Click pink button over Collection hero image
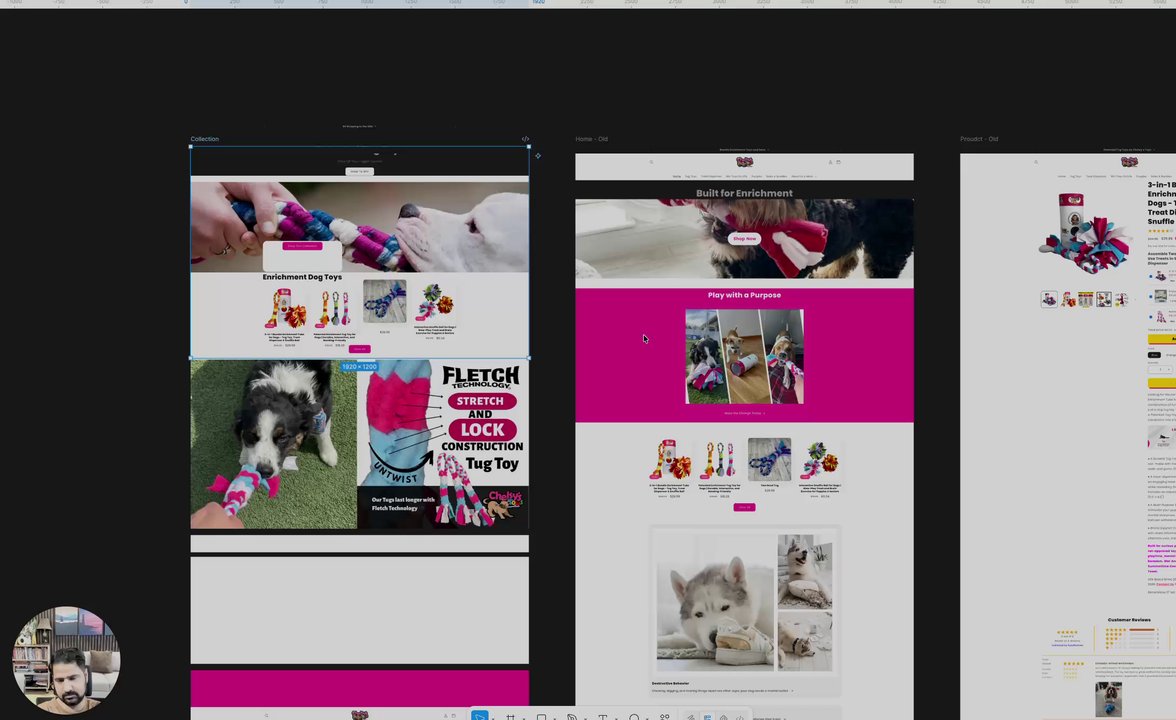Viewport: 1176px width, 720px height. click(x=302, y=246)
